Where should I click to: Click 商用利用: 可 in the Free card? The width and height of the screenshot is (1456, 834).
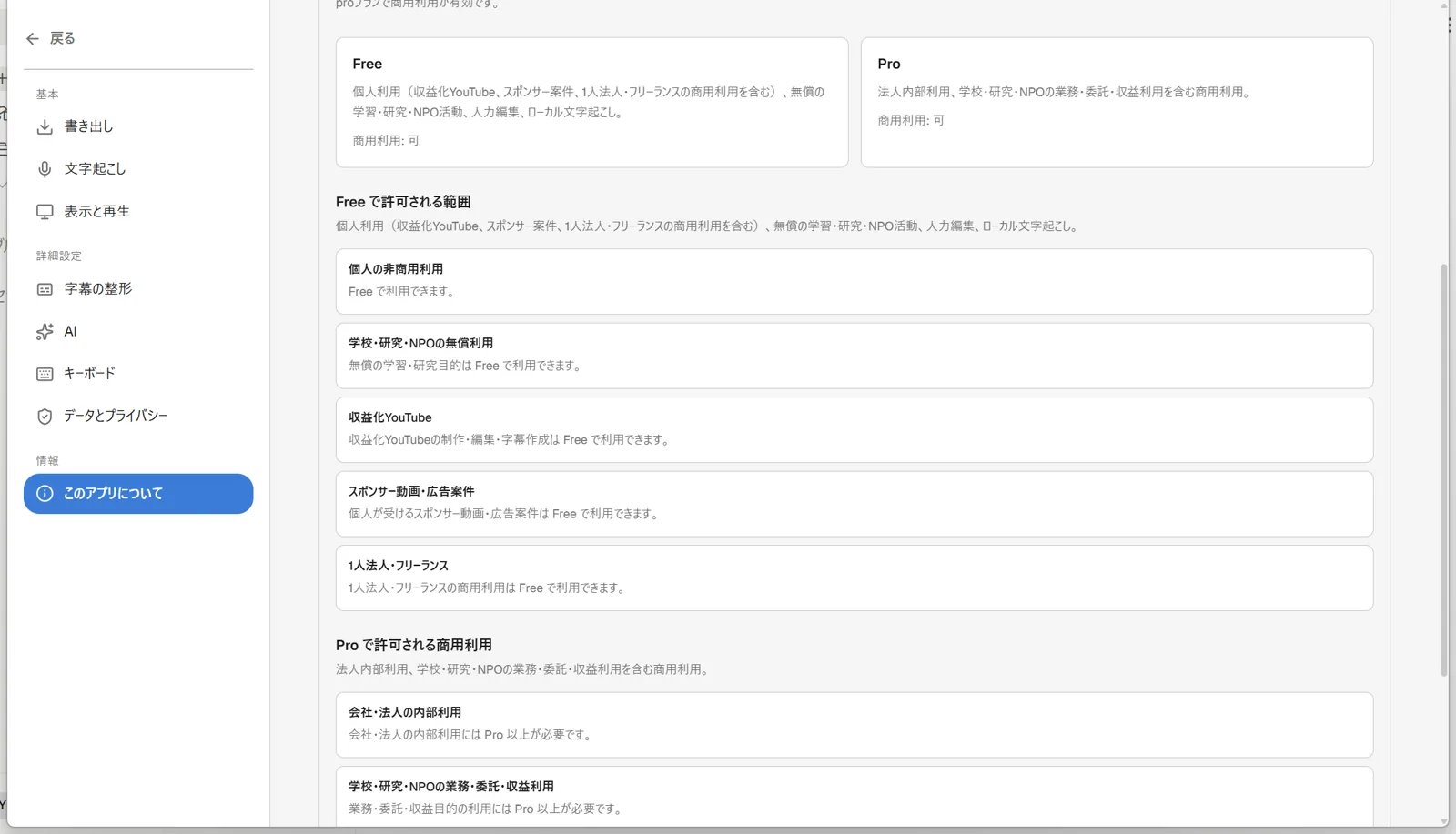[386, 141]
